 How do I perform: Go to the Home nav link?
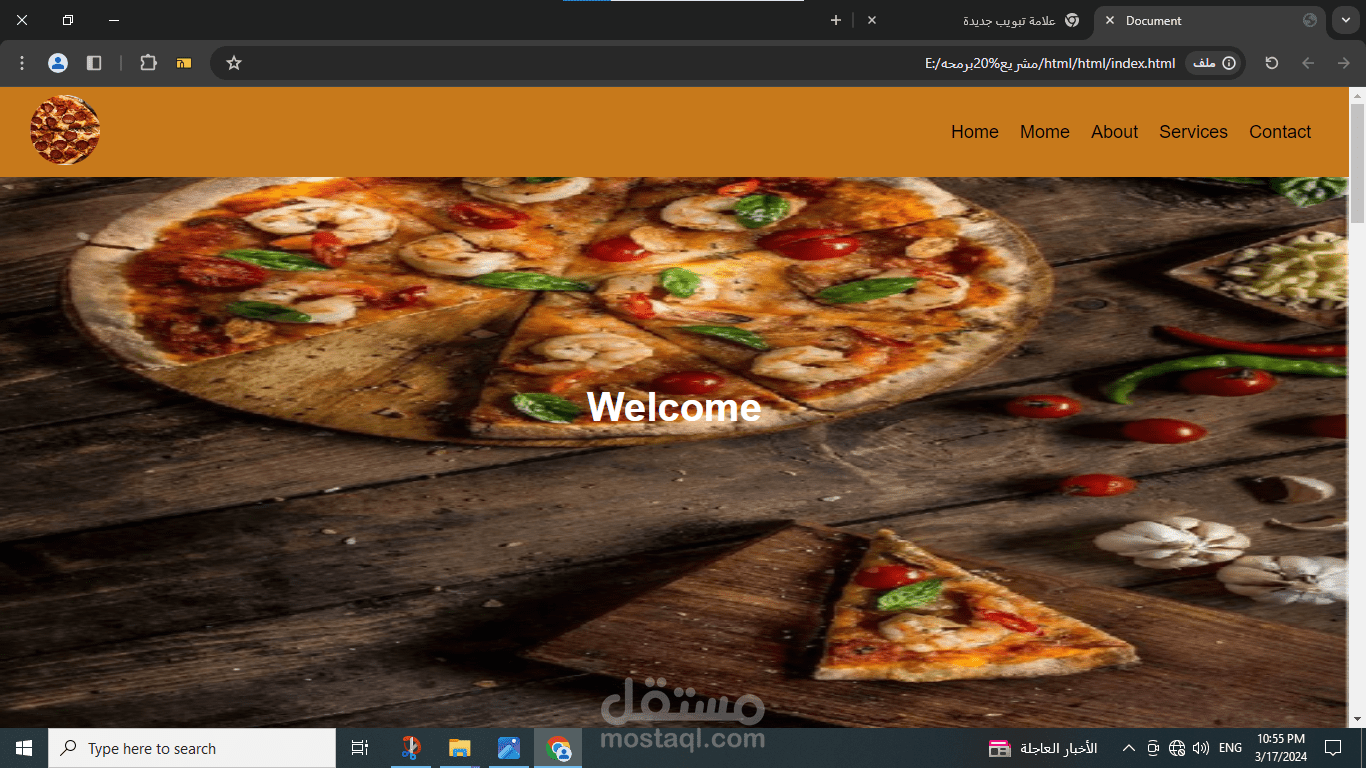point(975,132)
